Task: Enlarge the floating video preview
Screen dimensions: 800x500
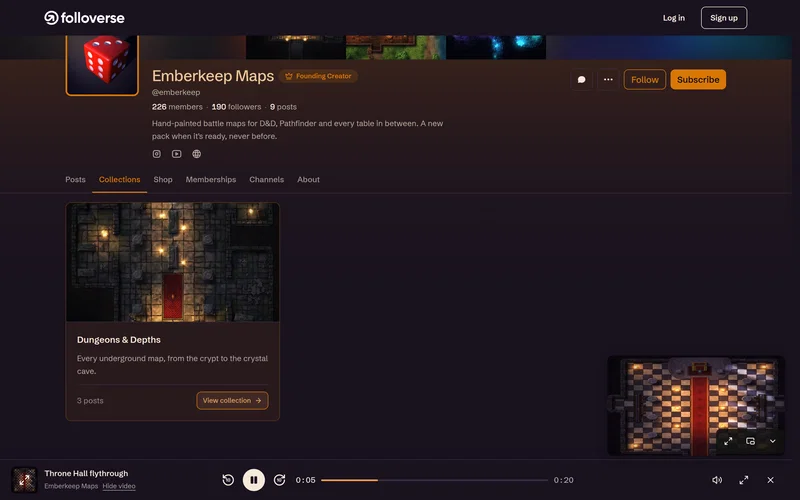Action: pos(728,441)
